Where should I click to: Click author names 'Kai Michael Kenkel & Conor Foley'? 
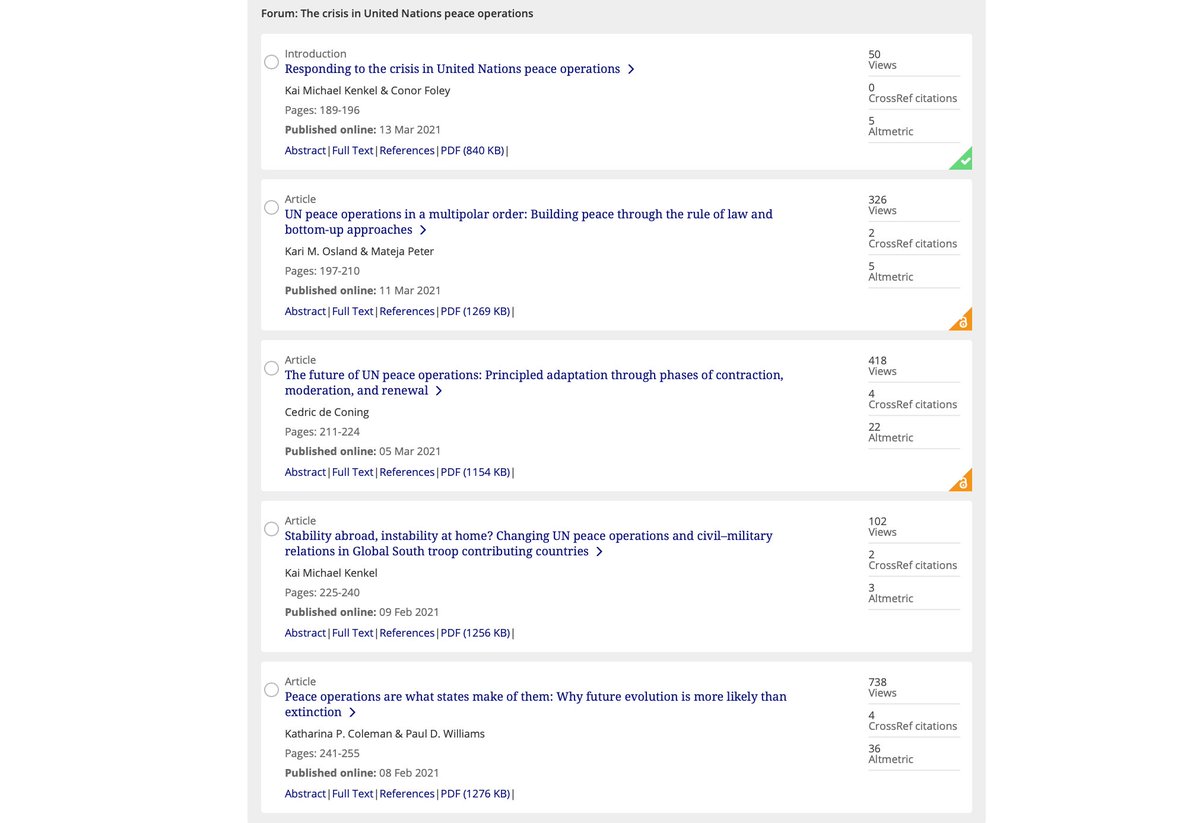(368, 91)
